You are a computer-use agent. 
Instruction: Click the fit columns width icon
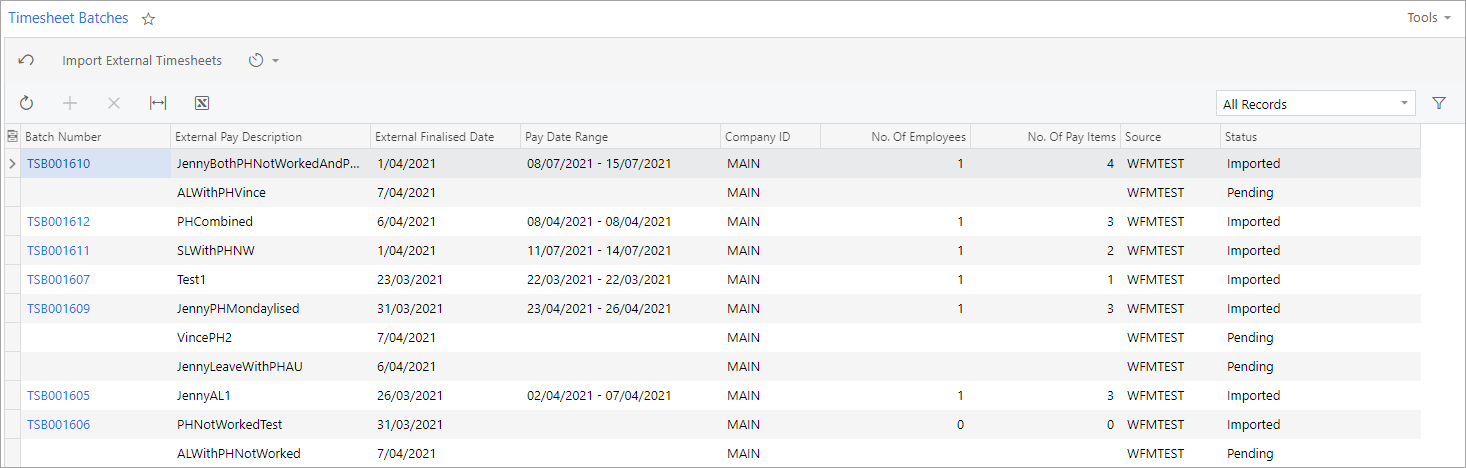point(158,103)
